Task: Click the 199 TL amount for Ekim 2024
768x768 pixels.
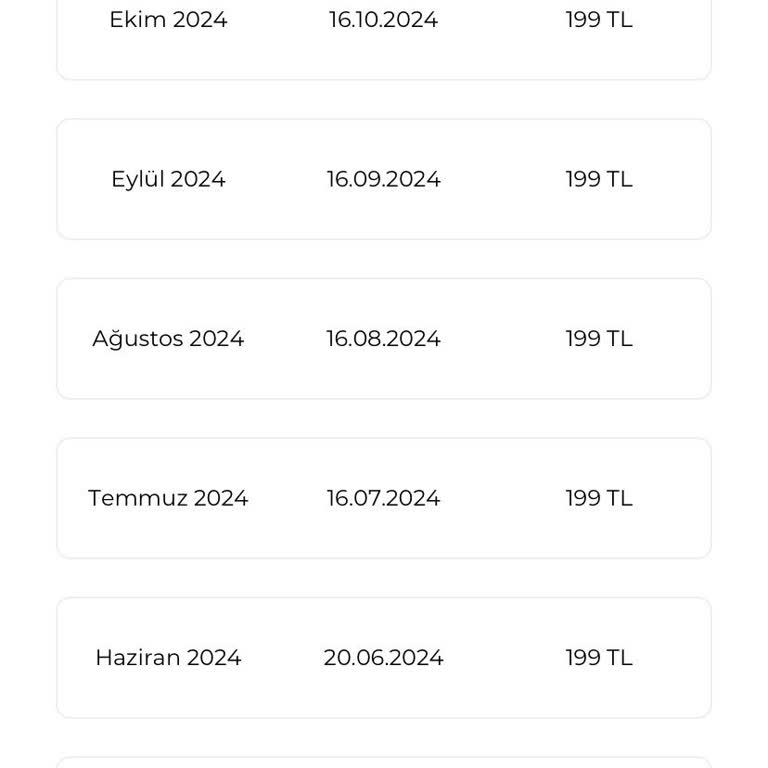Action: pyautogui.click(x=598, y=20)
